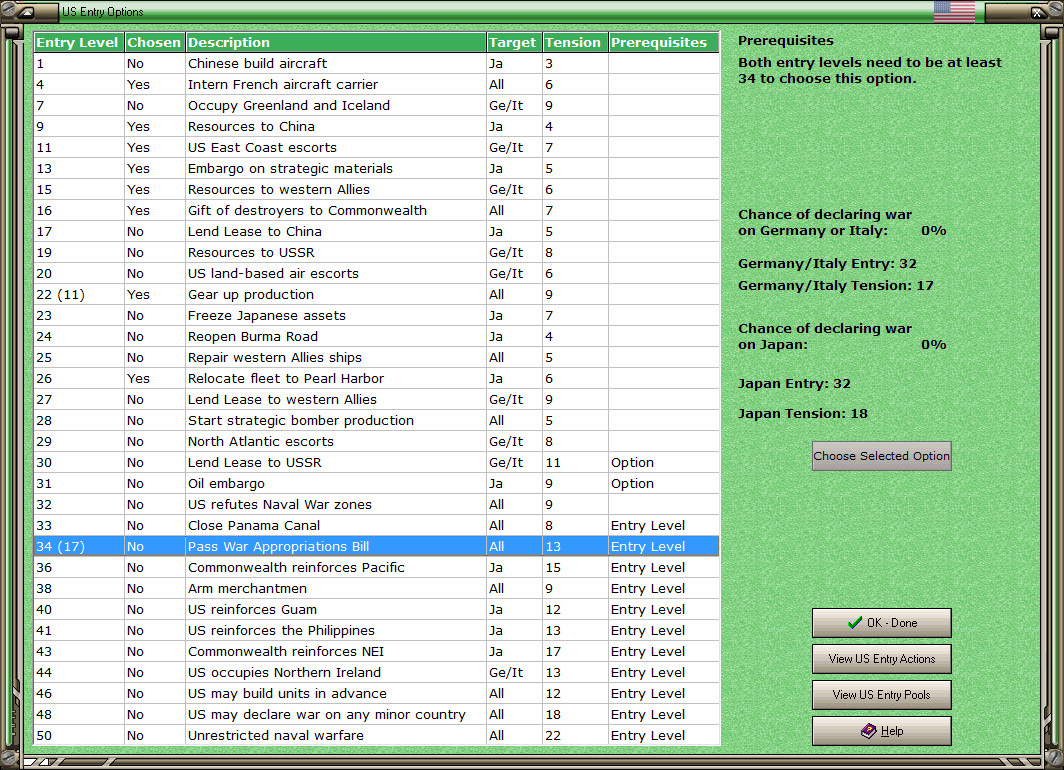Select US occupies Northern Ireland row
The height and width of the screenshot is (770, 1064).
(377, 673)
